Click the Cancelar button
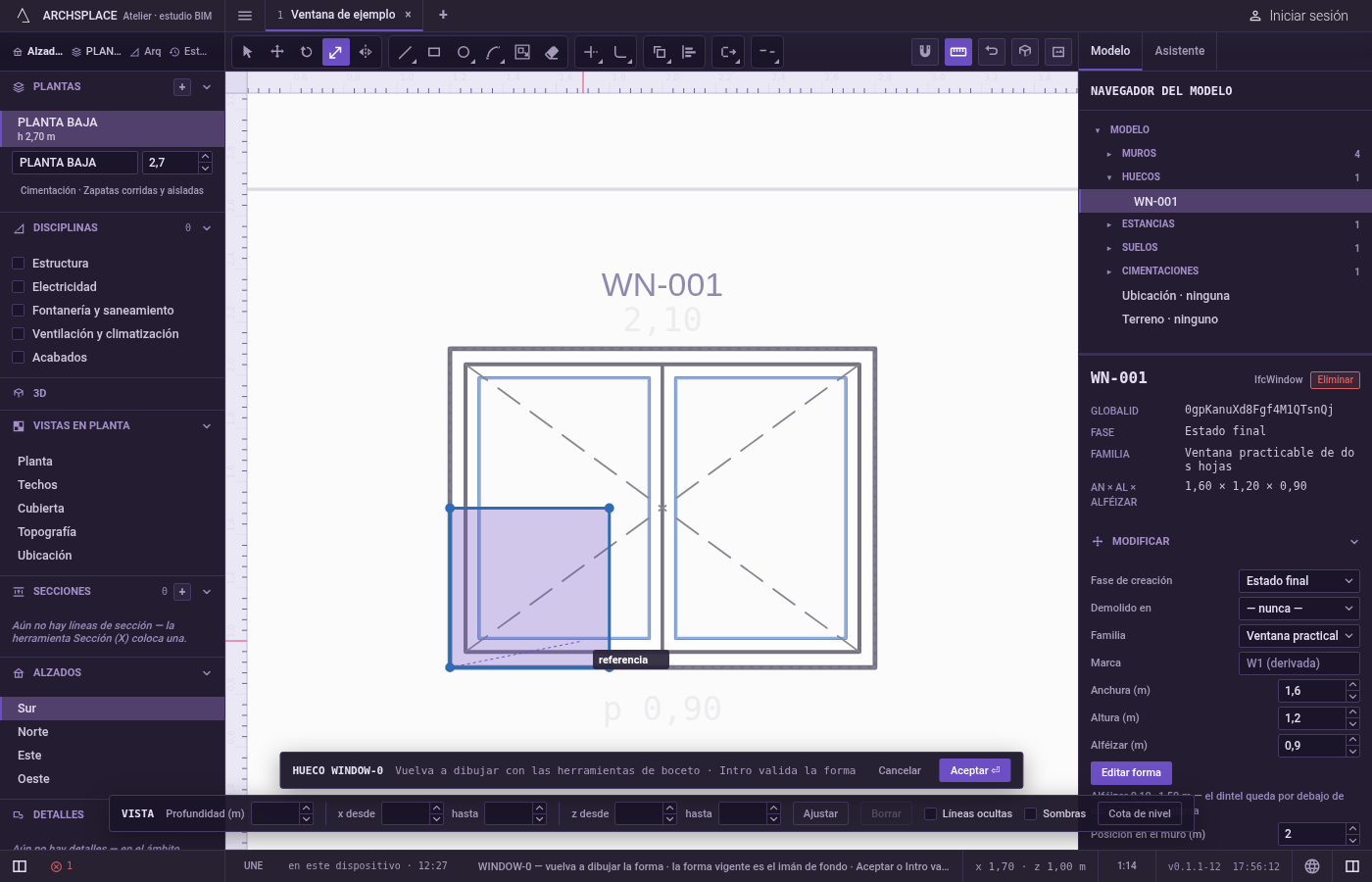This screenshot has width=1372, height=882. [900, 771]
